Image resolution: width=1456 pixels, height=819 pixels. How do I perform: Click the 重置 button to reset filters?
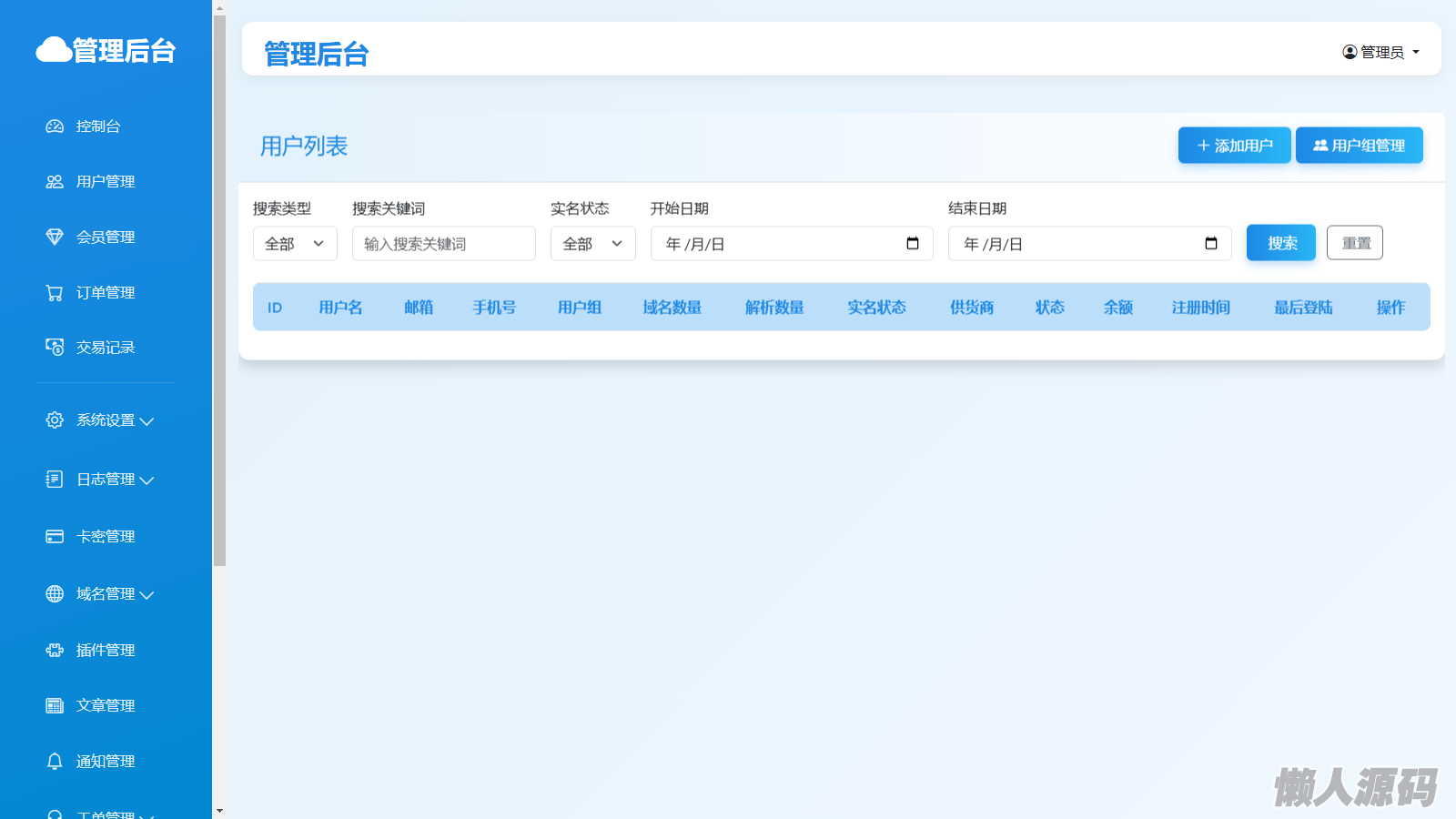coord(1354,243)
